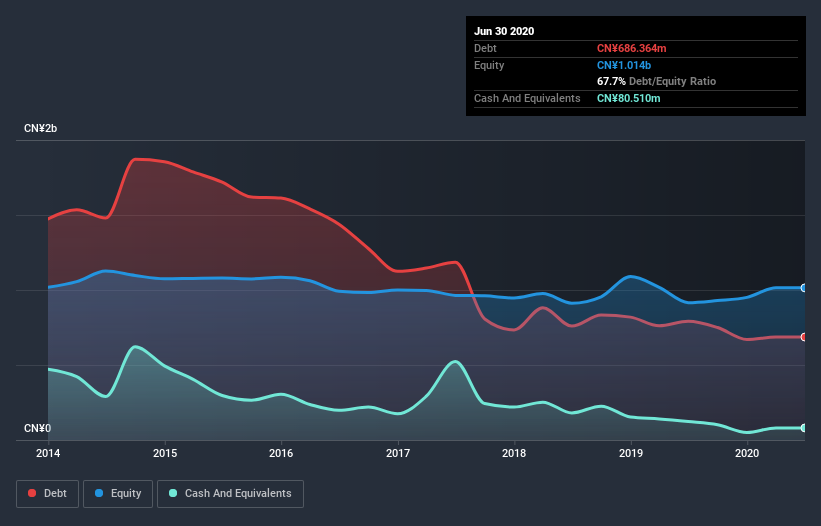Click the CN¥2b y-axis label
The image size is (821, 526).
tap(40, 128)
